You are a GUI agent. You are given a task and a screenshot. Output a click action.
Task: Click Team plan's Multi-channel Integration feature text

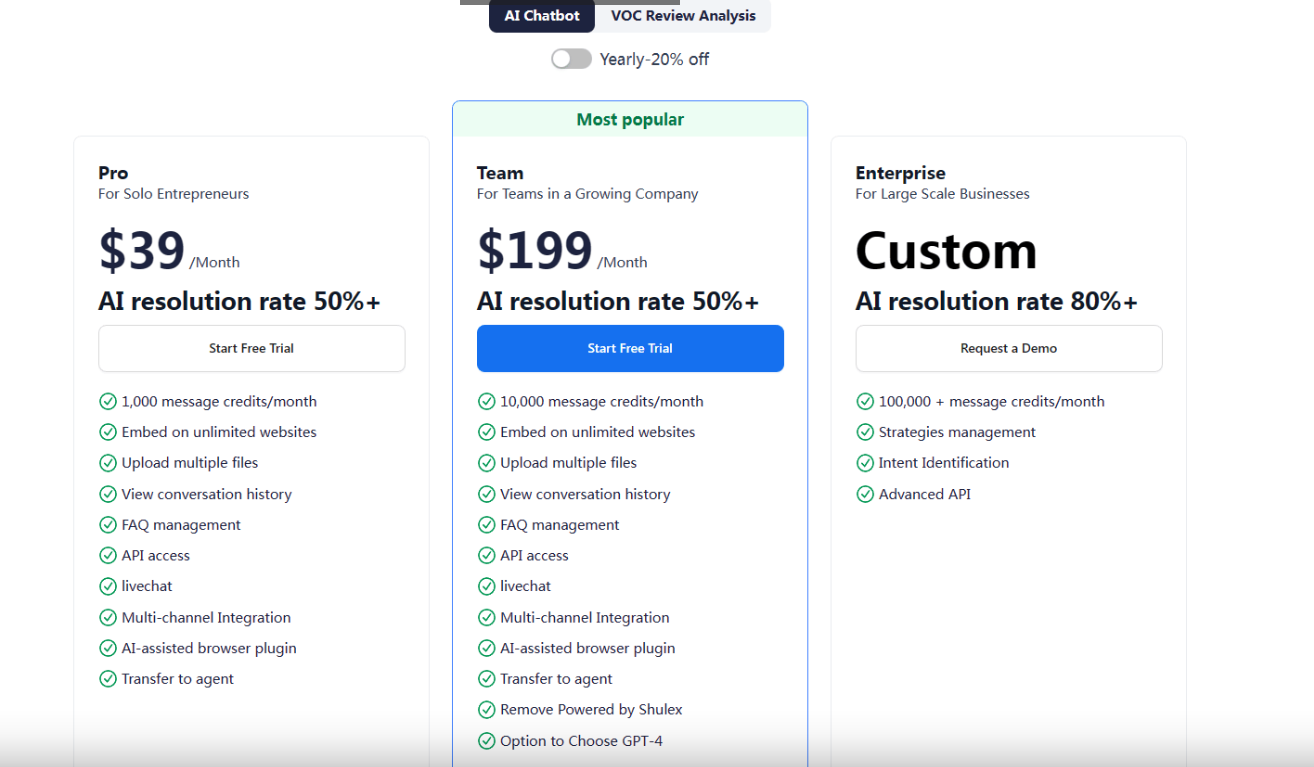(585, 618)
